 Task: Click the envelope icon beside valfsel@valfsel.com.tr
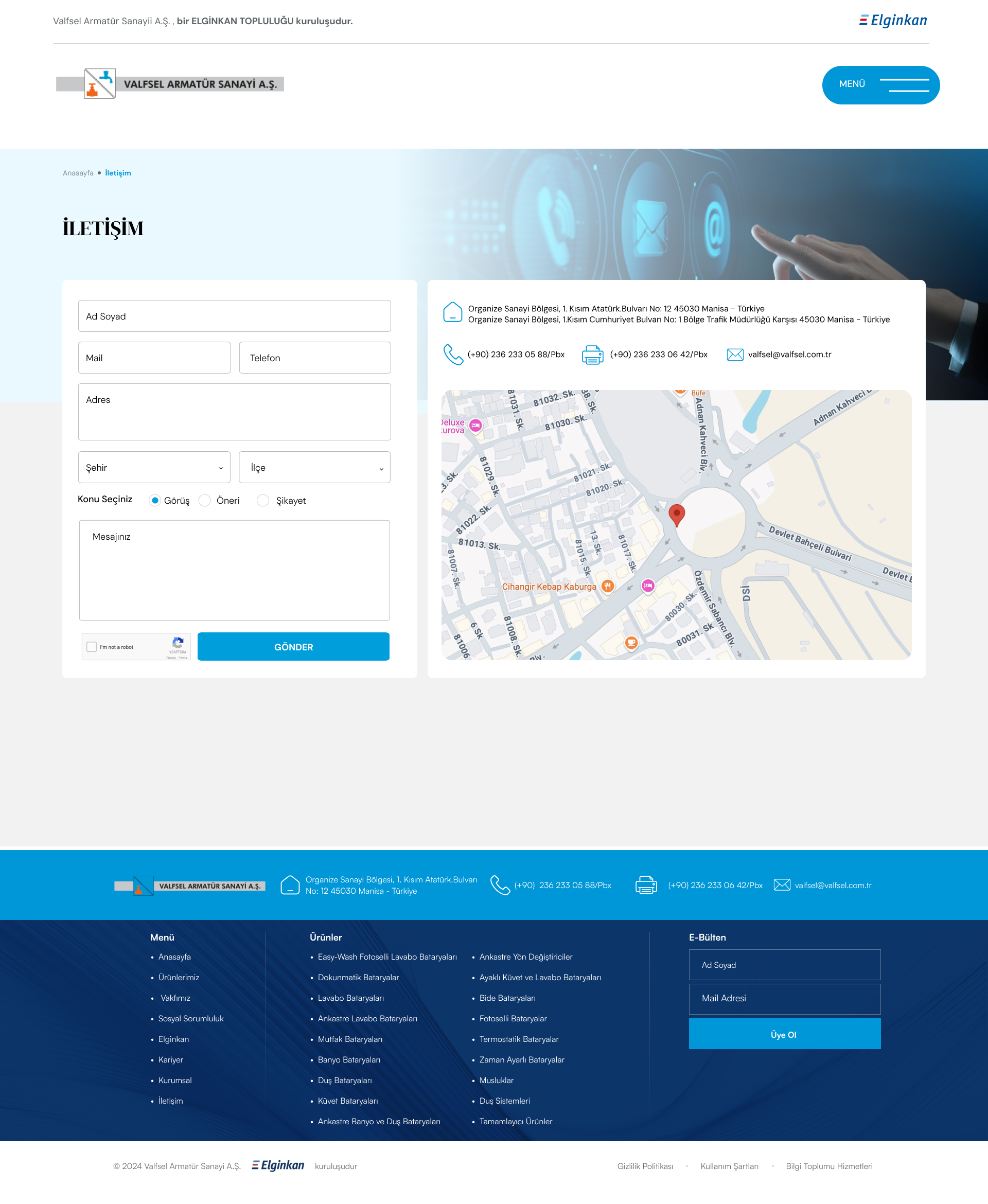click(x=735, y=355)
